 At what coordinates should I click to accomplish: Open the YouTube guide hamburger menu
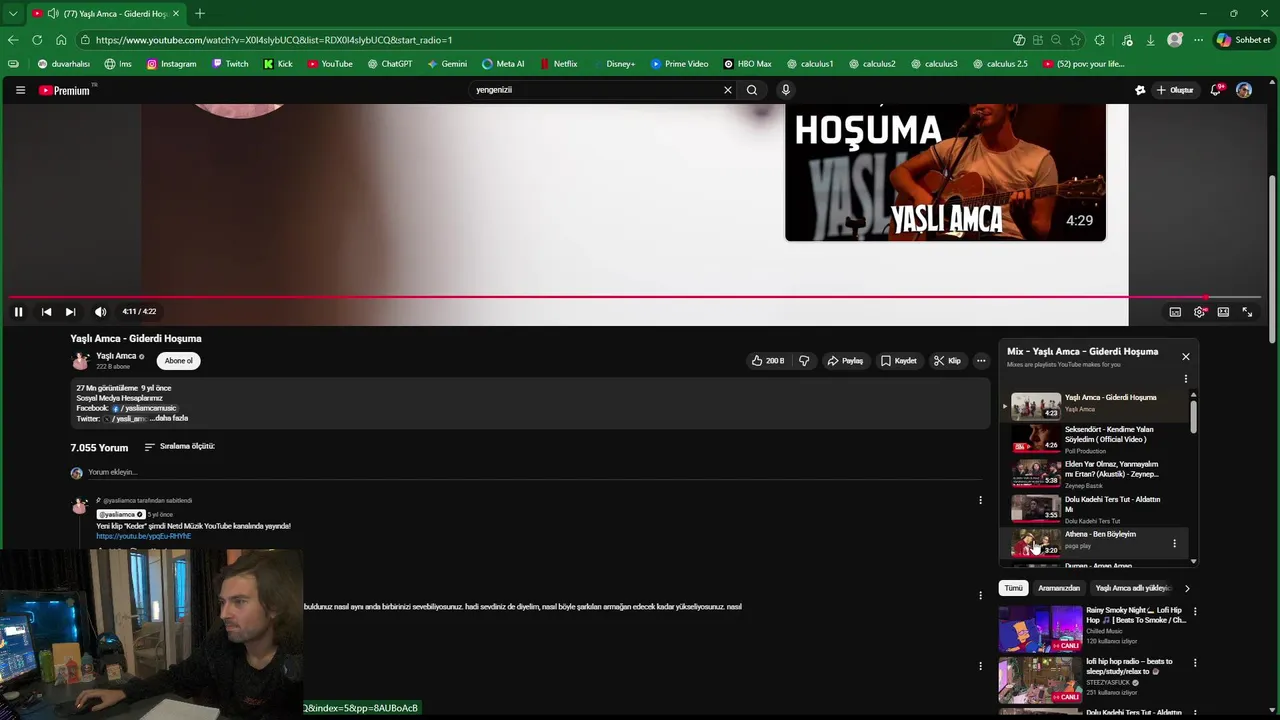(20, 90)
